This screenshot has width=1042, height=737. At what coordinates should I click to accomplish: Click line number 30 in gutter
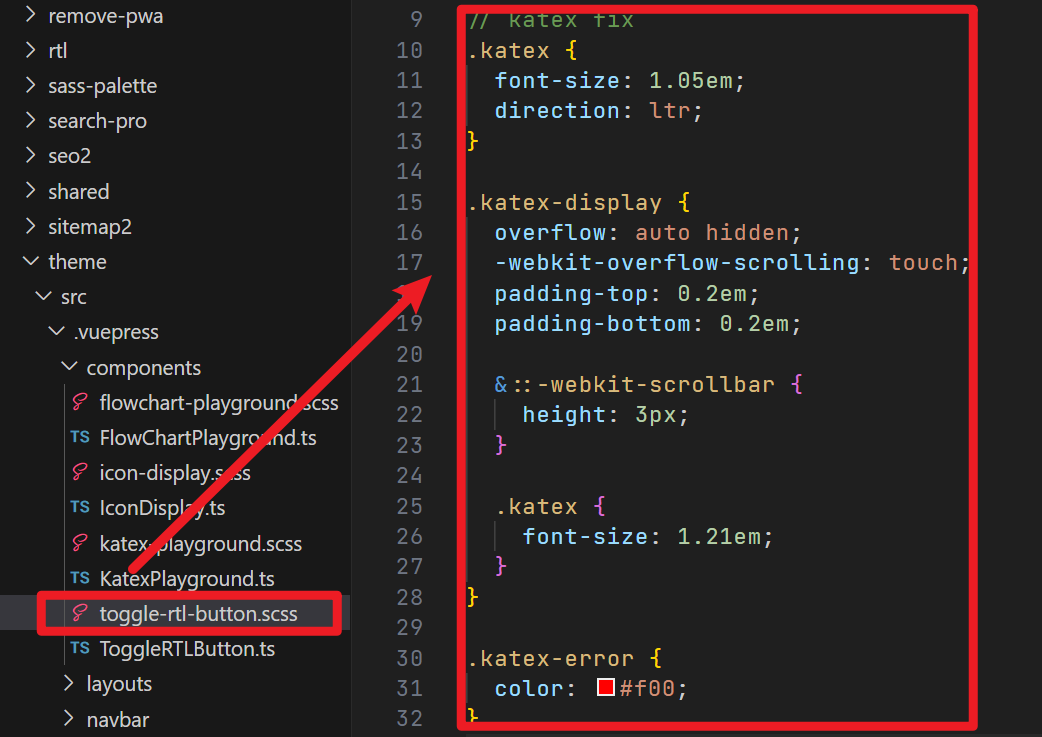click(409, 658)
